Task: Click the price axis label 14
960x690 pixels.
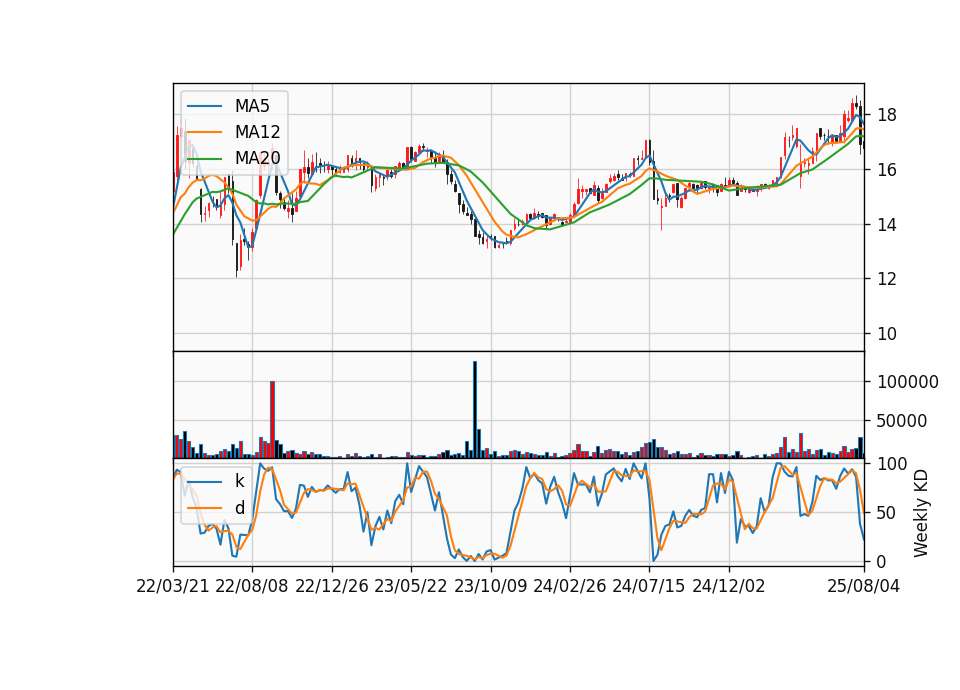Action: point(887,225)
